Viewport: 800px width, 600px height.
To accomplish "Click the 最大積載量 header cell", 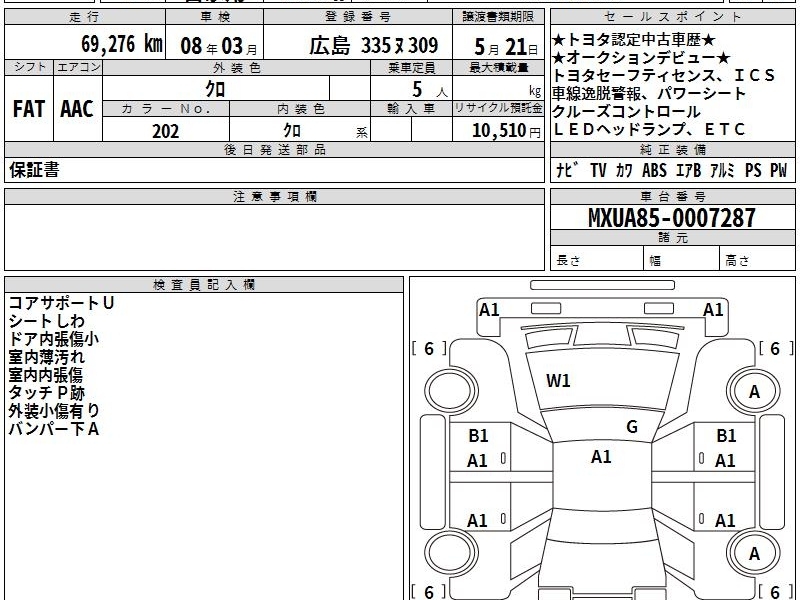I will tap(498, 68).
